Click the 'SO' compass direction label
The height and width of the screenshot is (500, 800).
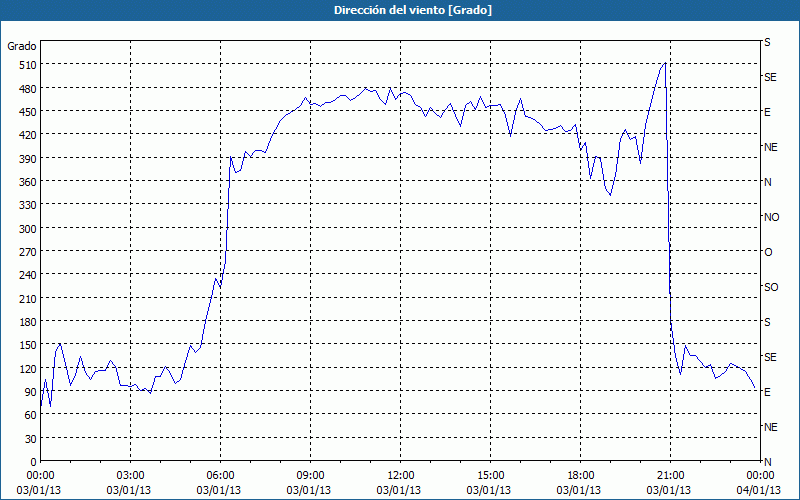point(771,288)
